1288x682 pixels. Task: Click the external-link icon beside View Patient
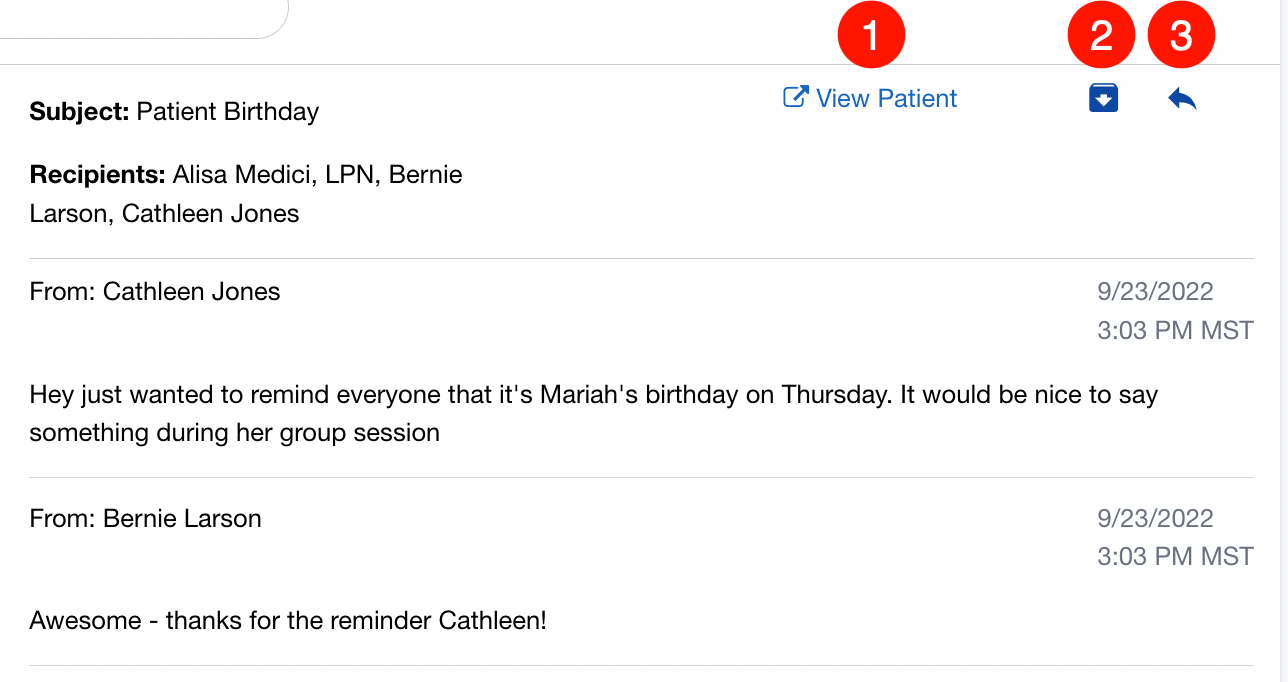tap(795, 97)
